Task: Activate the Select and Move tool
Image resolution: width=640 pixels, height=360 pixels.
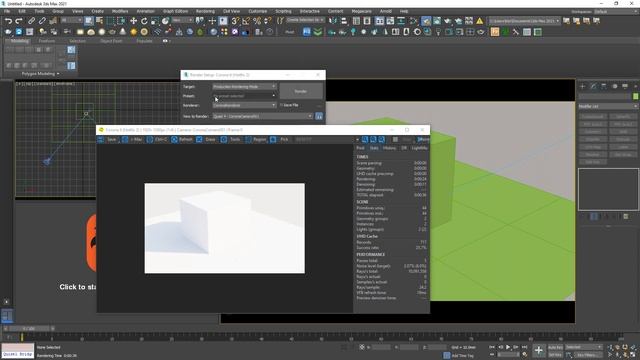Action: [x=133, y=21]
